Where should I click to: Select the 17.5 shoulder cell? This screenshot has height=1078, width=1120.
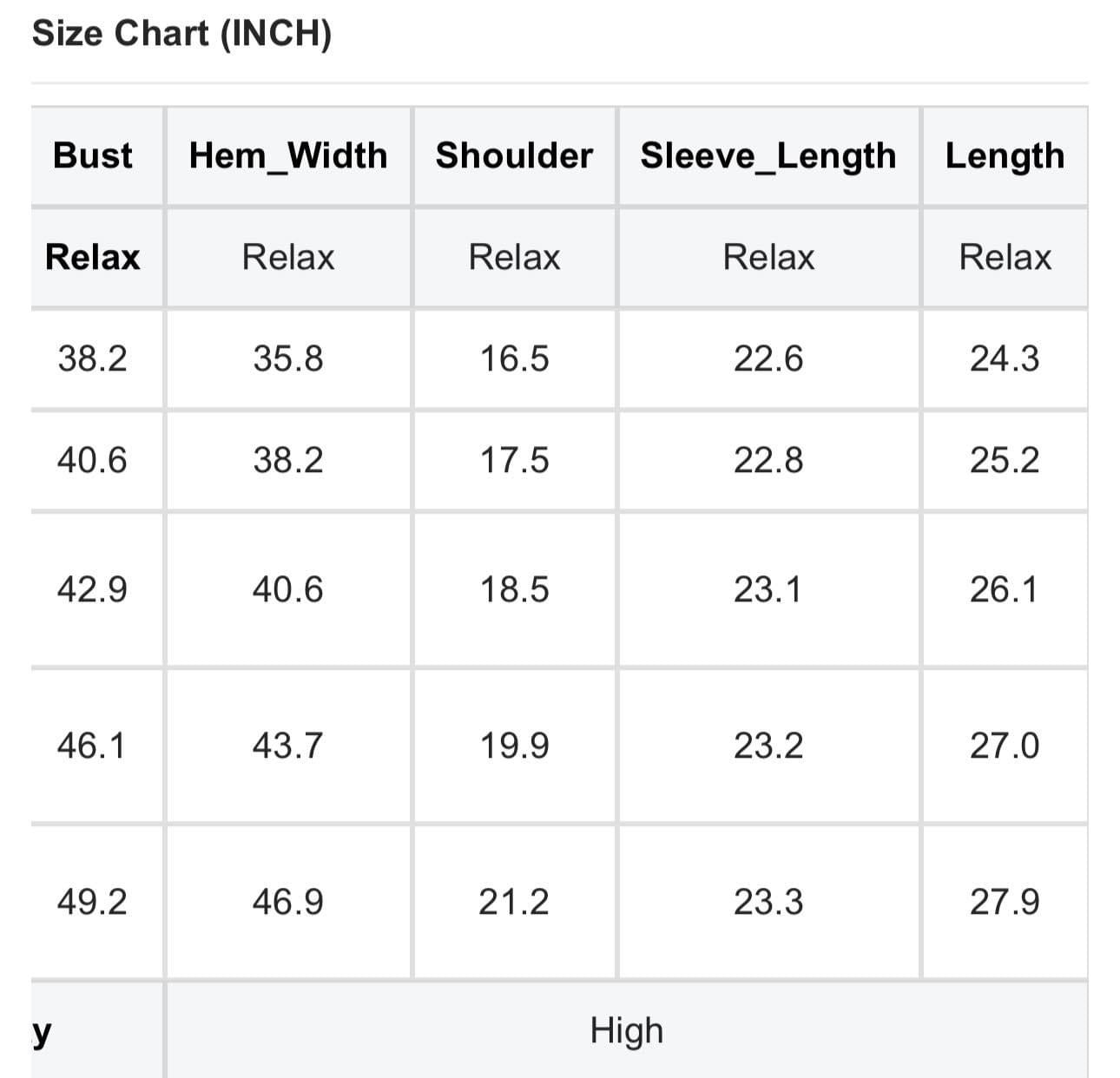click(x=515, y=460)
